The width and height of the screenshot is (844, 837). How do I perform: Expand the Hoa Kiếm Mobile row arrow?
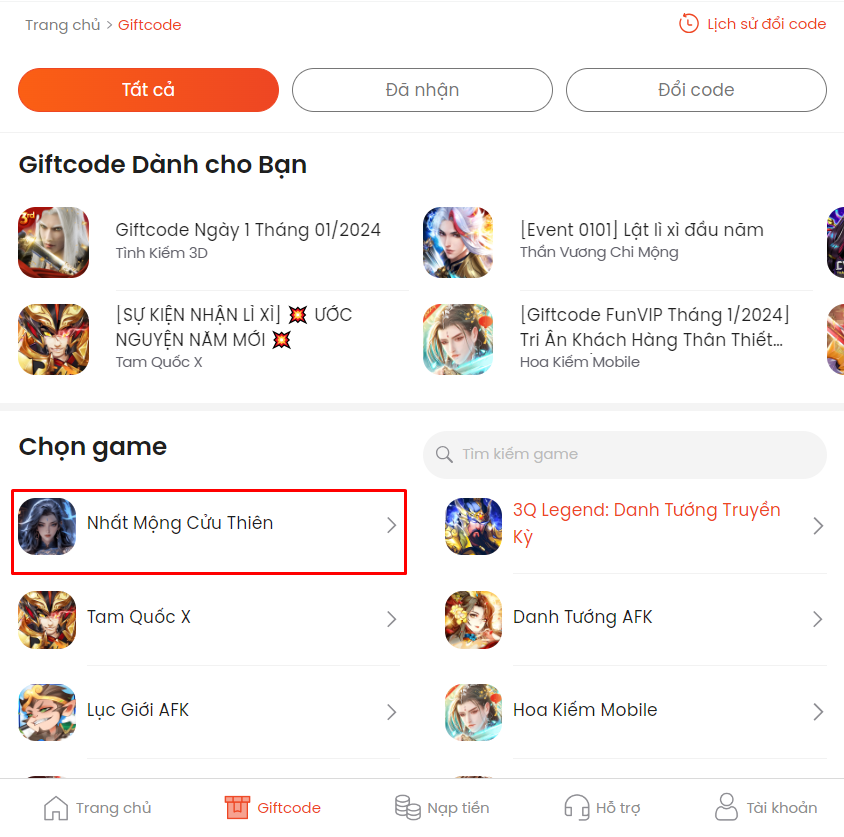(818, 712)
